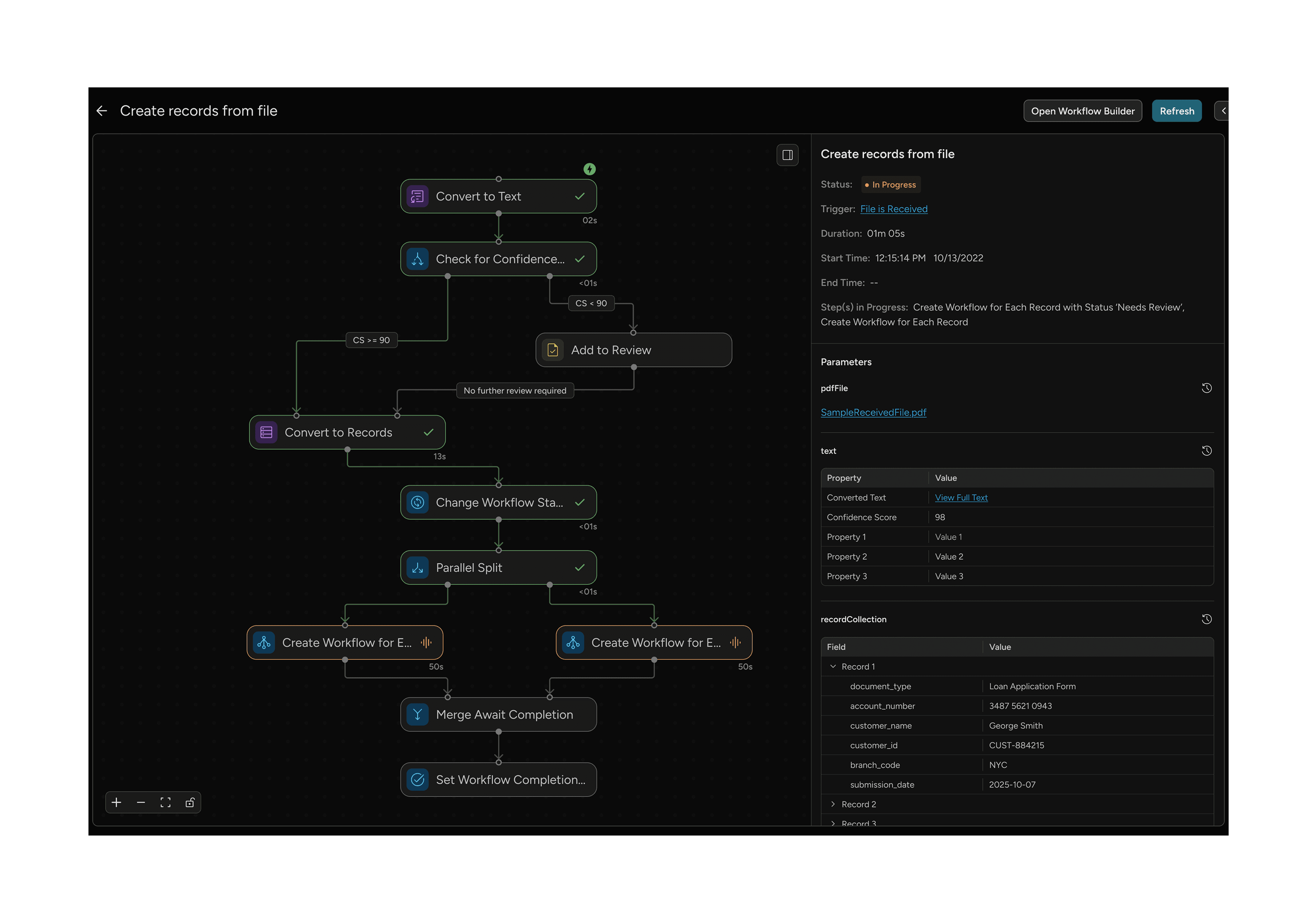
Task: Zoom in on the workflow canvas
Action: (x=116, y=802)
